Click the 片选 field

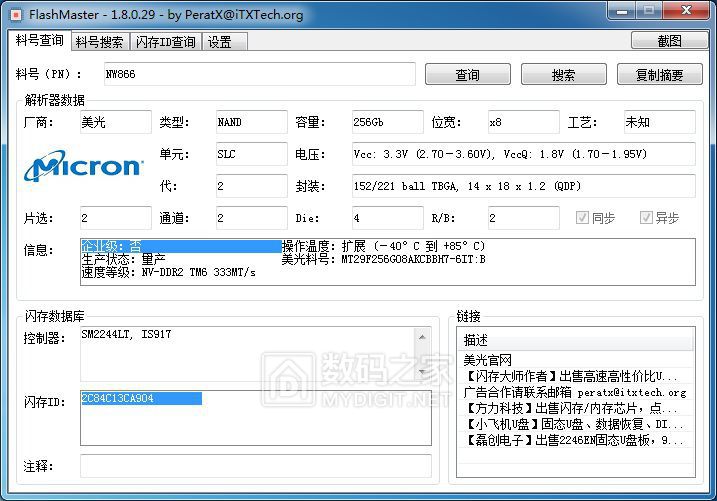tap(116, 218)
